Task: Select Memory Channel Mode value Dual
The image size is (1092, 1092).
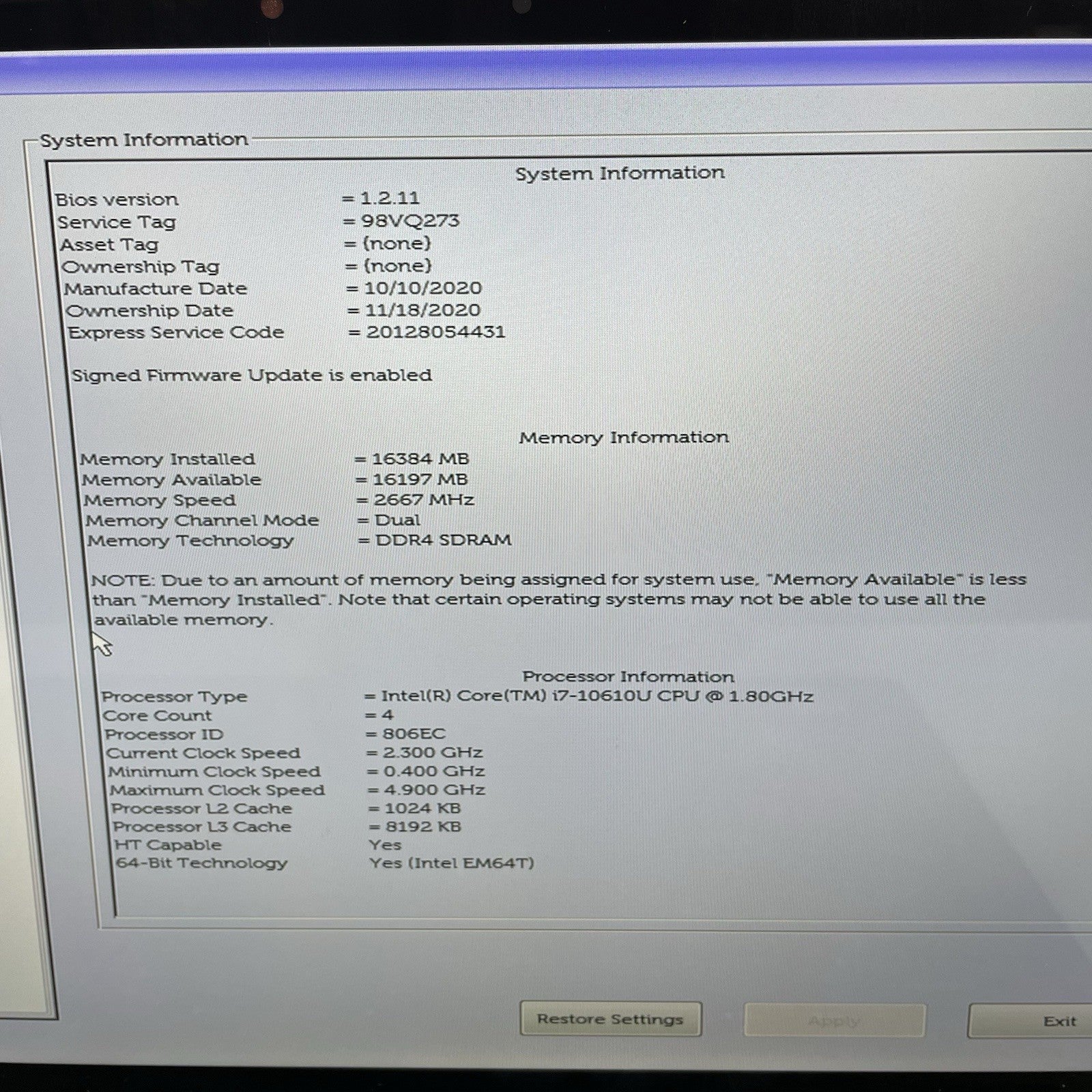Action: [x=398, y=520]
